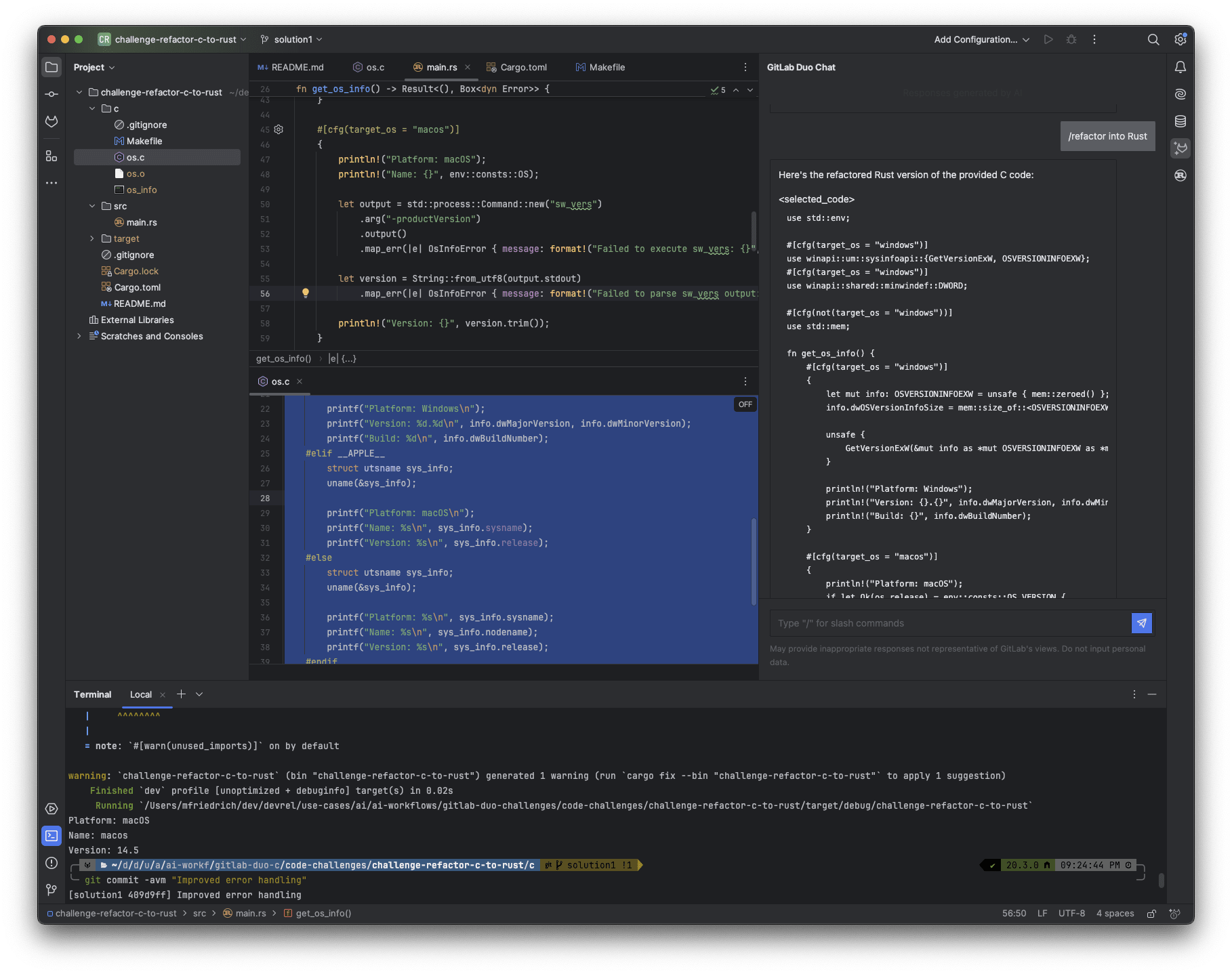Click the 56:50 cursor position widget
Viewport: 1232px width, 974px height.
1014,913
